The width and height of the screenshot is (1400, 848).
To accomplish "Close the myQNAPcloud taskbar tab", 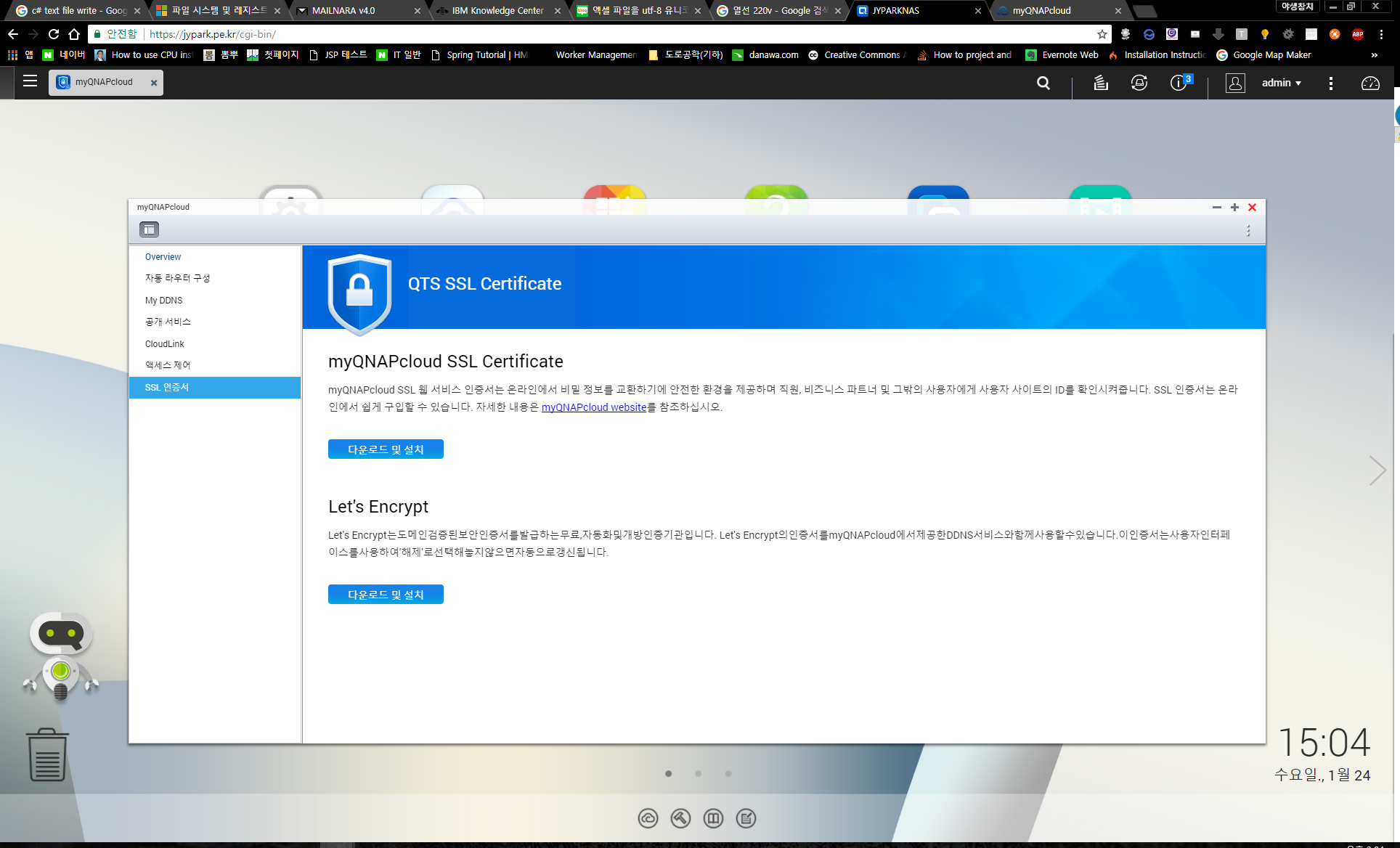I will click(154, 83).
